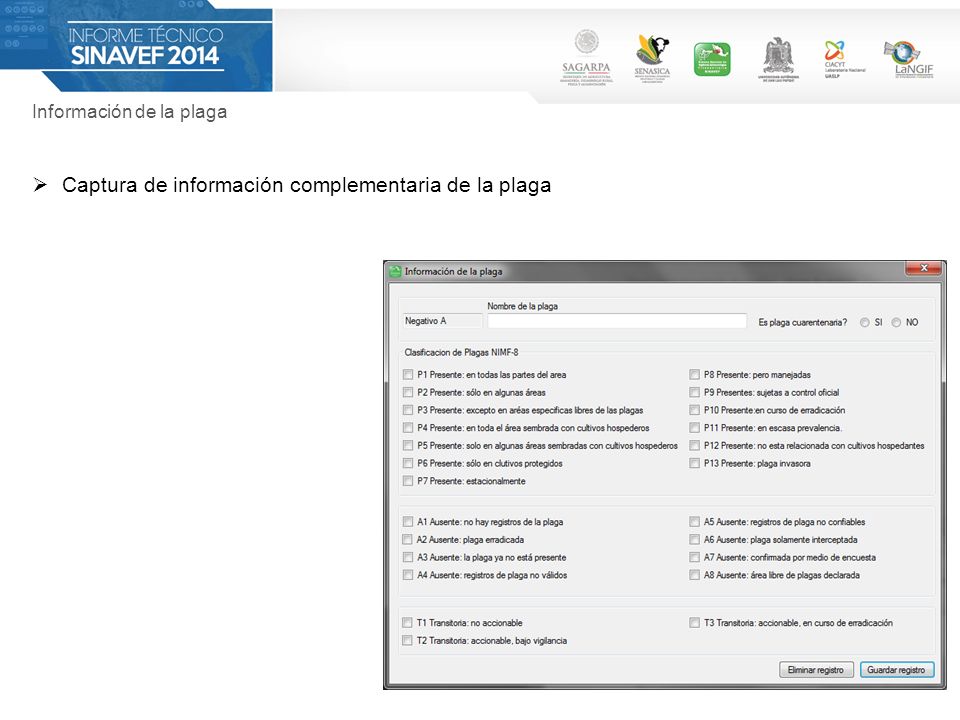Click 'Captura de información complementaria de la plaga'

pyautogui.click(x=306, y=185)
